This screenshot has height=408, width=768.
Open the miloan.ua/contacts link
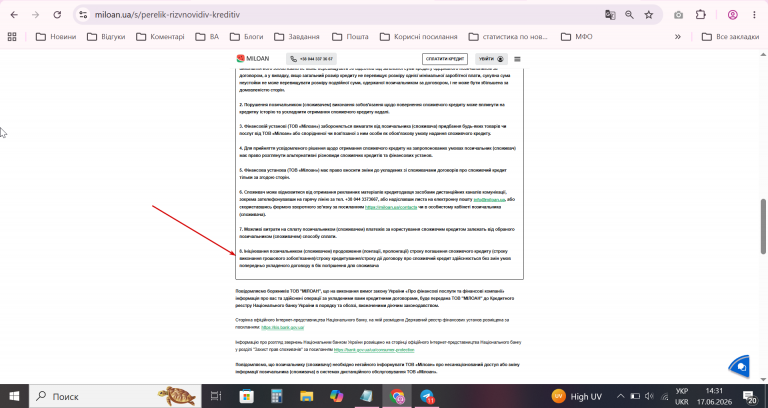click(x=391, y=207)
